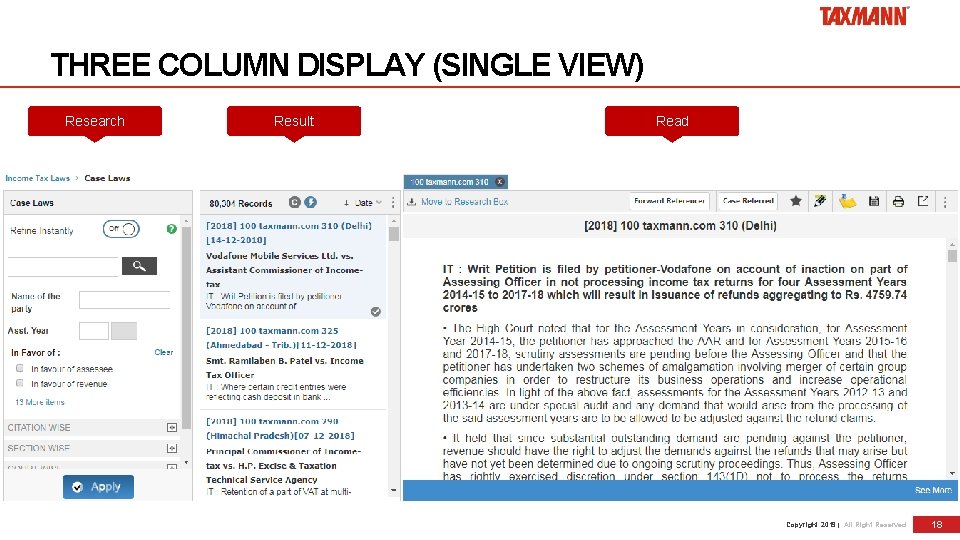The image size is (960, 540).
Task: Click Case Referred button
Action: click(748, 201)
